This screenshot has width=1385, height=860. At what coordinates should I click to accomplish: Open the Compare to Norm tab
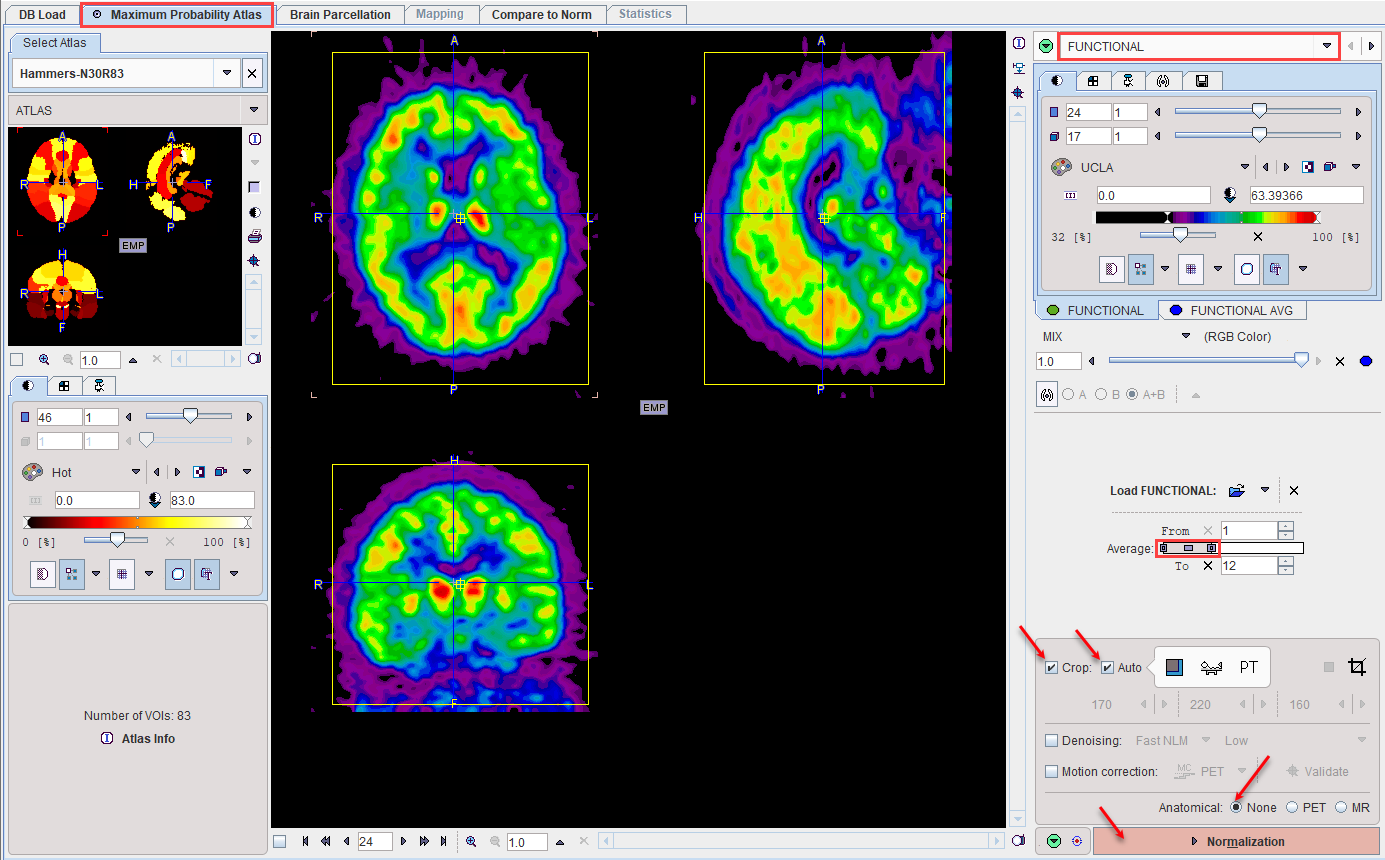(541, 15)
